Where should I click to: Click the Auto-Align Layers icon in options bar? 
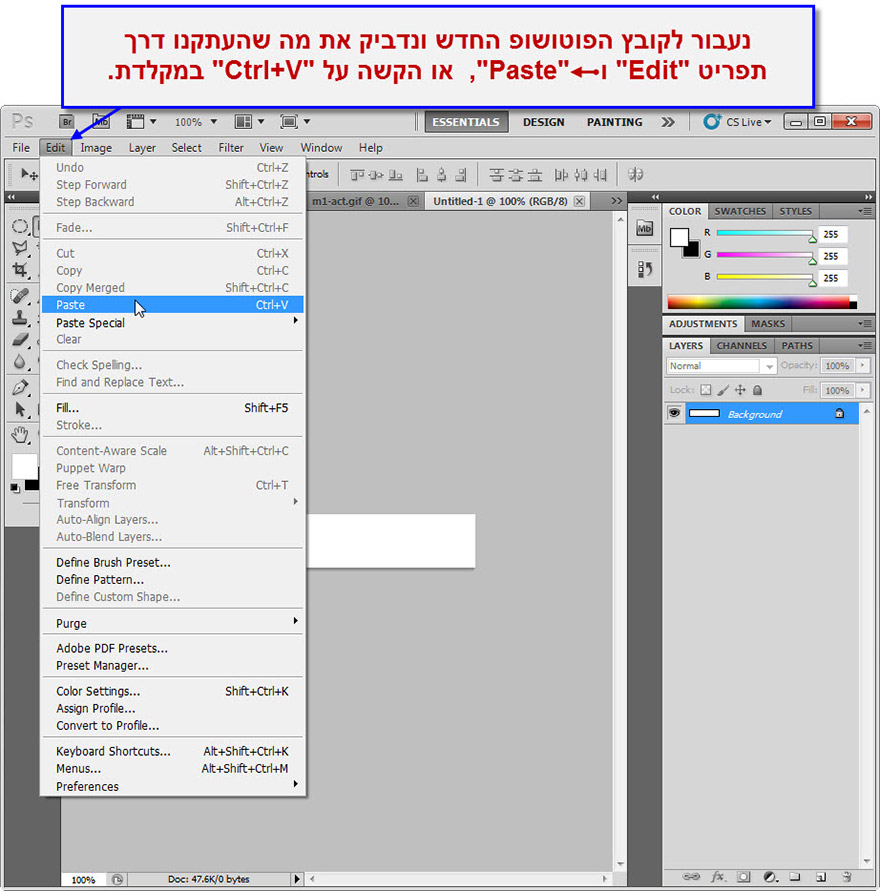pos(635,174)
